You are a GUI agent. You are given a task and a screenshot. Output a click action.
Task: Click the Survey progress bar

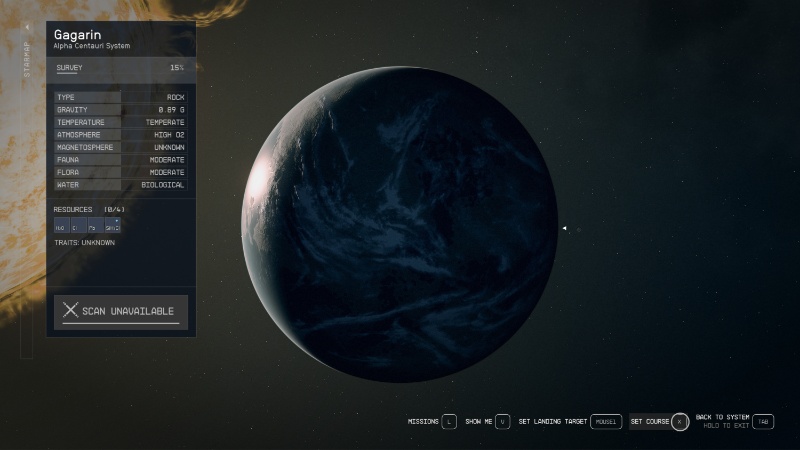(x=120, y=68)
